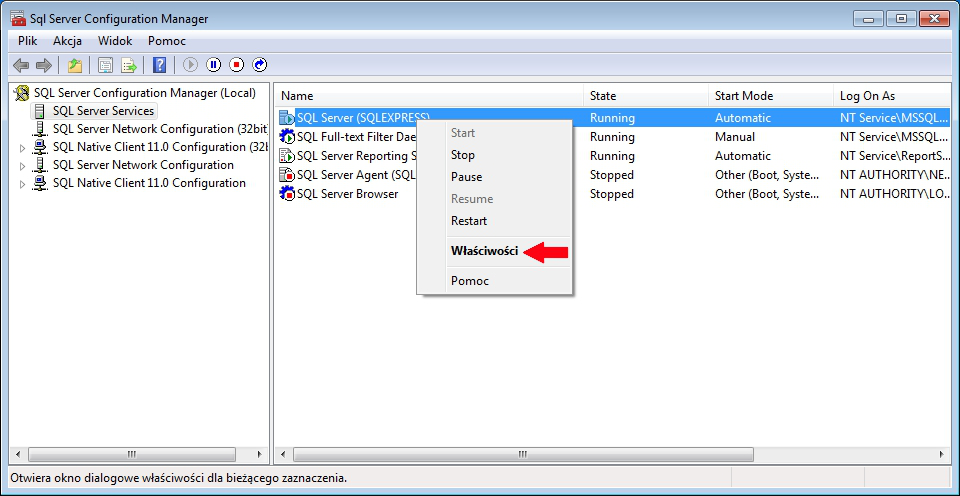Open Help via the question mark icon
Screen dimensions: 960x496
159,65
